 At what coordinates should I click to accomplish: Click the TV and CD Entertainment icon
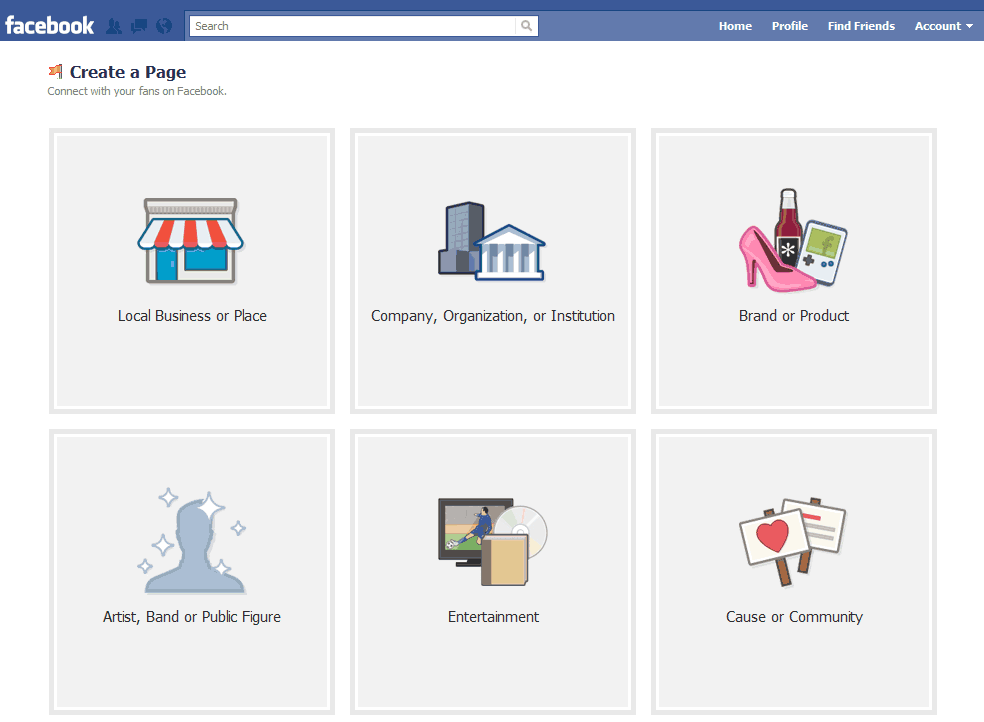[493, 542]
